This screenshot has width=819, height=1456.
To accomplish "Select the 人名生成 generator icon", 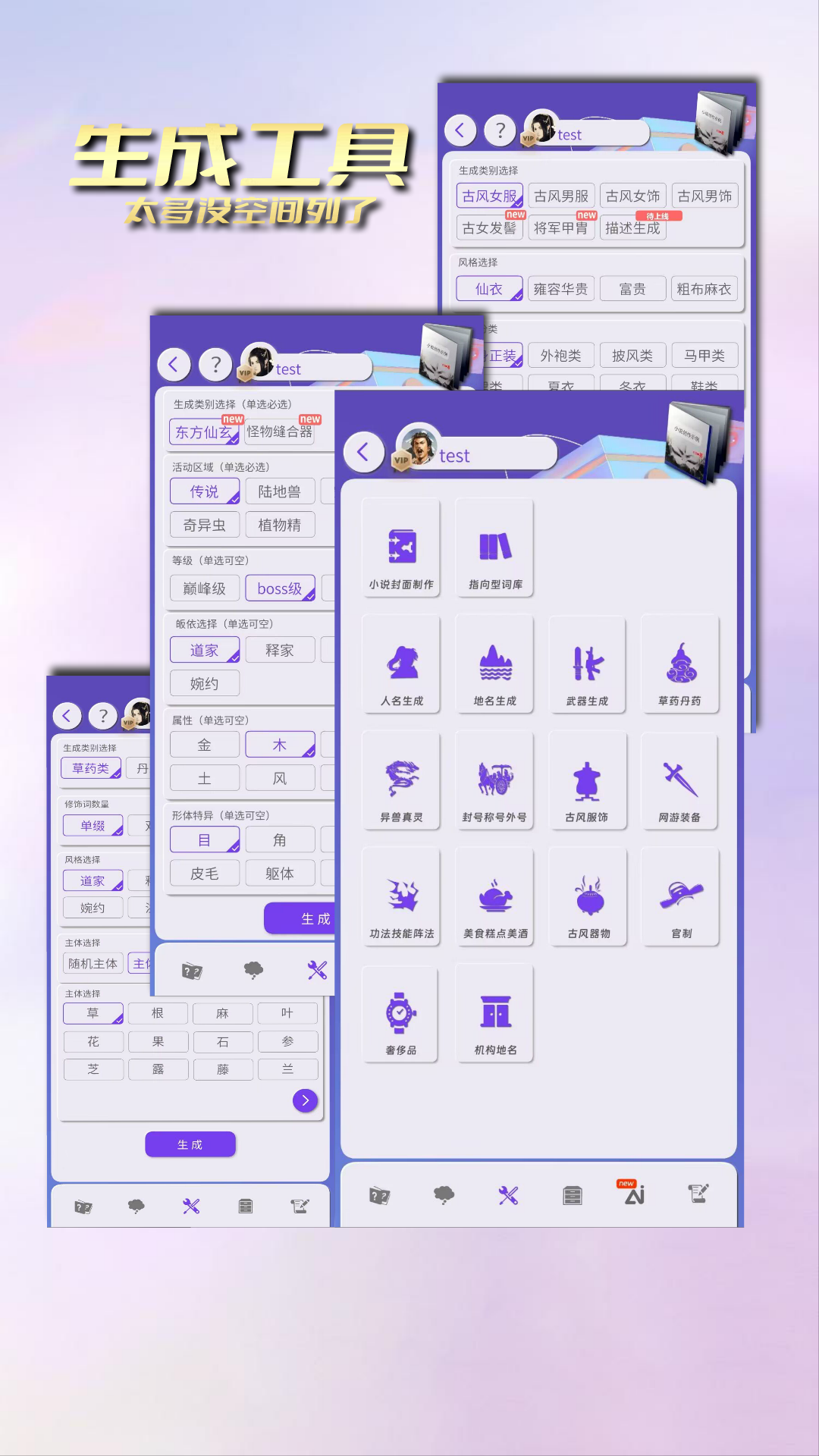I will pos(401,665).
